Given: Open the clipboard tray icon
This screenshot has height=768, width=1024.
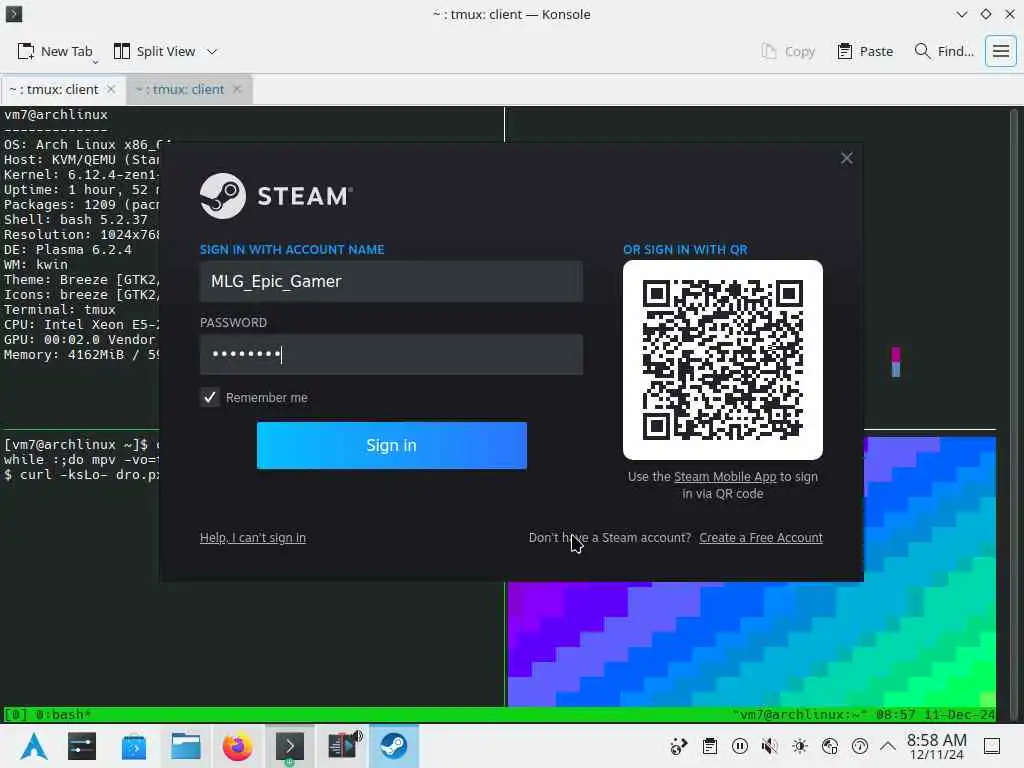Looking at the screenshot, I should pyautogui.click(x=710, y=746).
